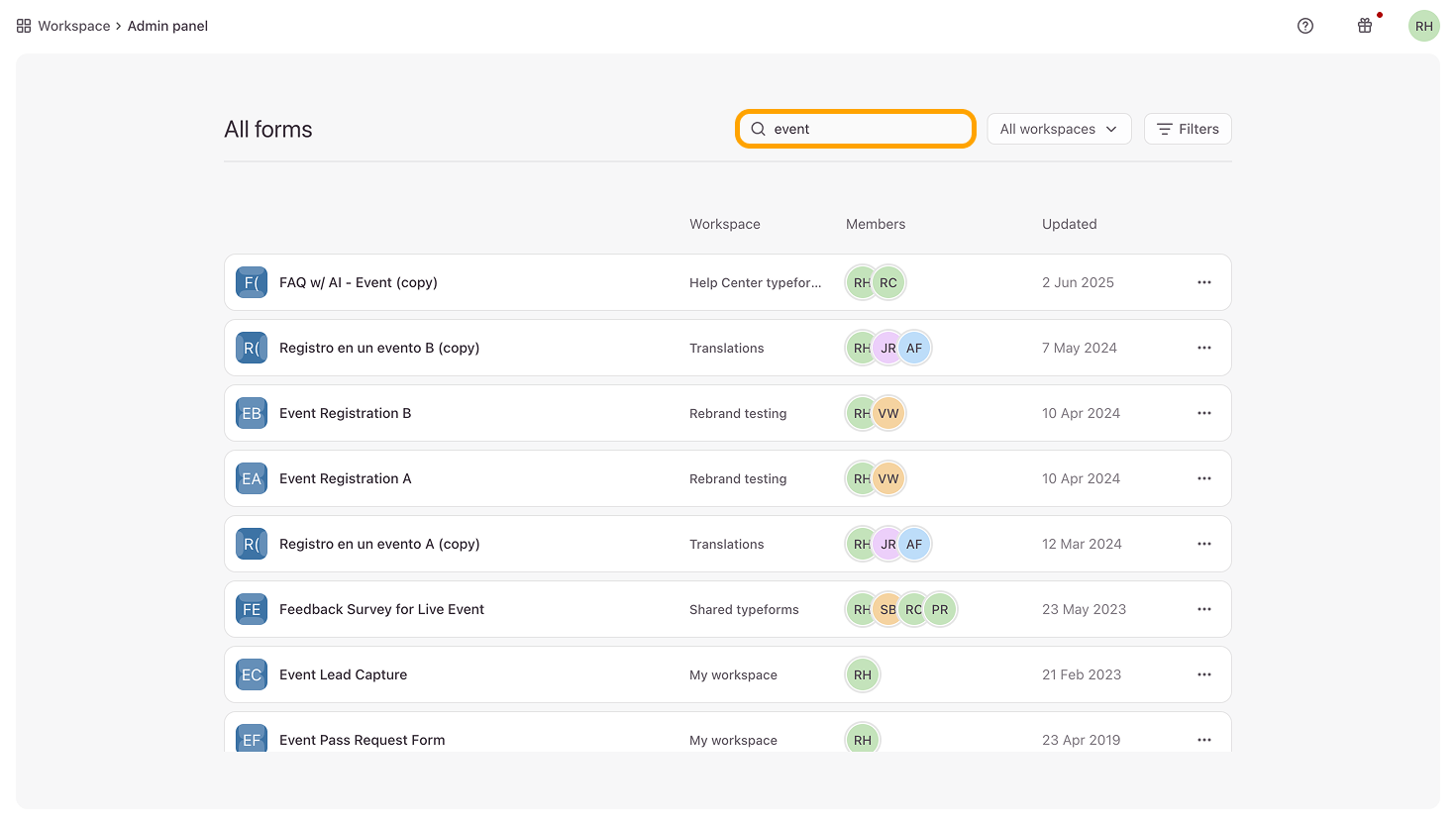Open three-dot menu for Event Lead Capture

coord(1203,674)
